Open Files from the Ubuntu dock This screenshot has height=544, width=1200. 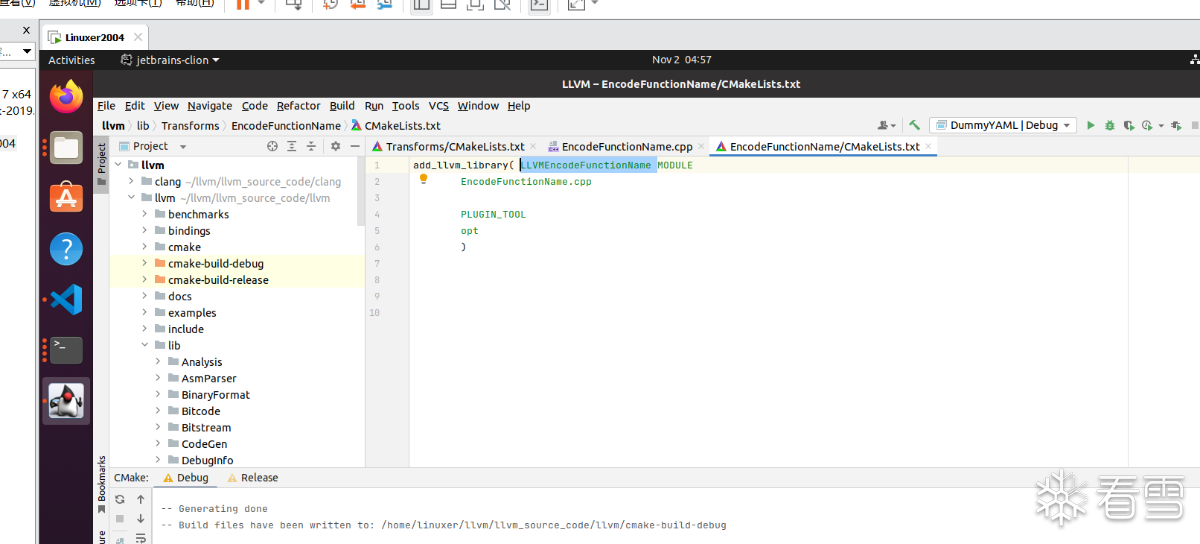[66, 148]
